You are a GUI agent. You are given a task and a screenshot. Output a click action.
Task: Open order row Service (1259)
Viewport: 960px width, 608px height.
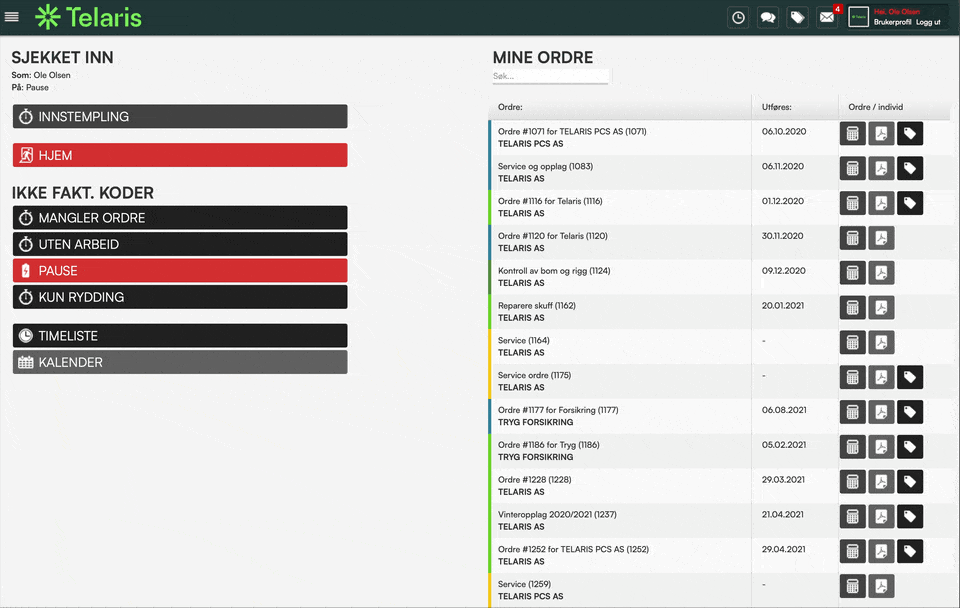pos(719,590)
